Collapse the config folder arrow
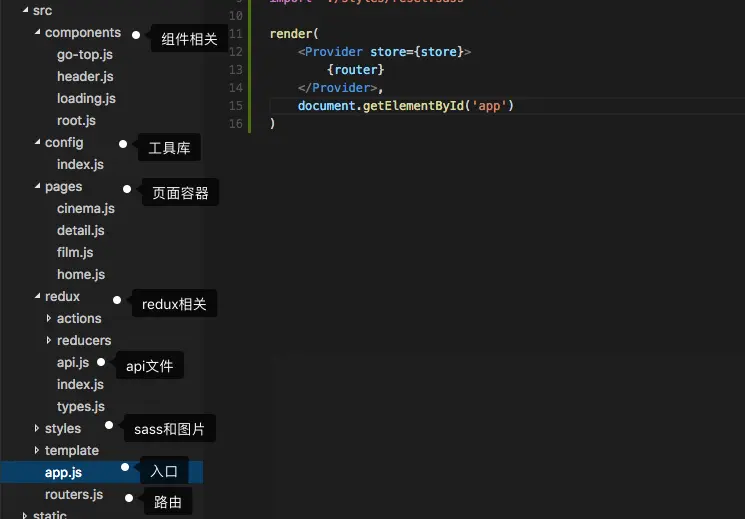Screen dimensions: 745x519 coord(37,142)
